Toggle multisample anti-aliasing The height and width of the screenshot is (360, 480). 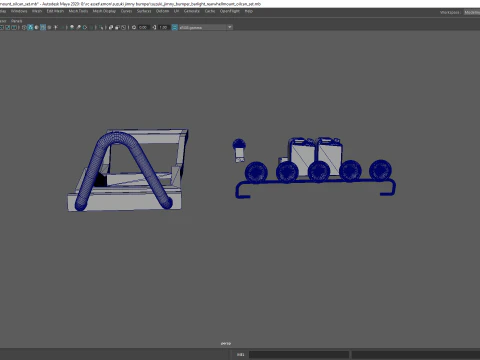coord(85,27)
